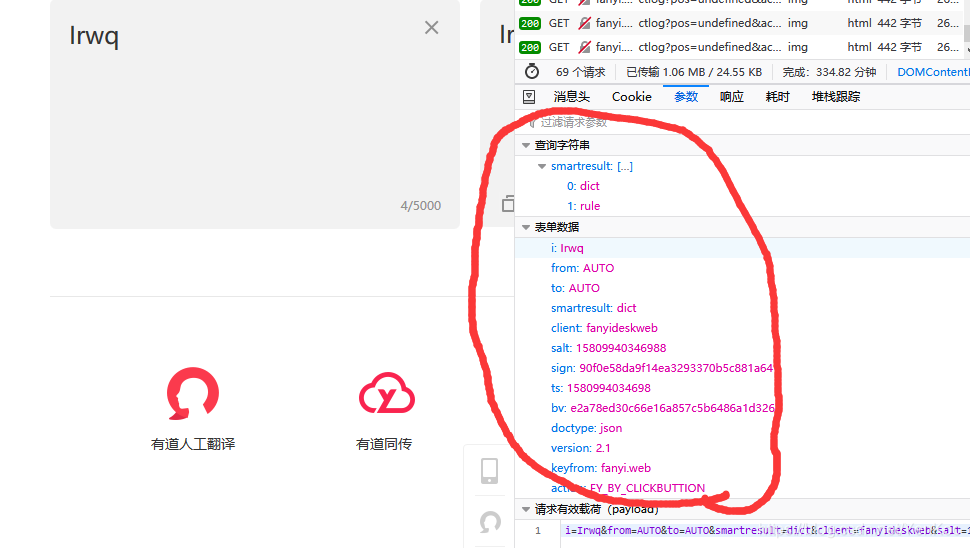Click the 200 status badge of the last request

(530, 47)
